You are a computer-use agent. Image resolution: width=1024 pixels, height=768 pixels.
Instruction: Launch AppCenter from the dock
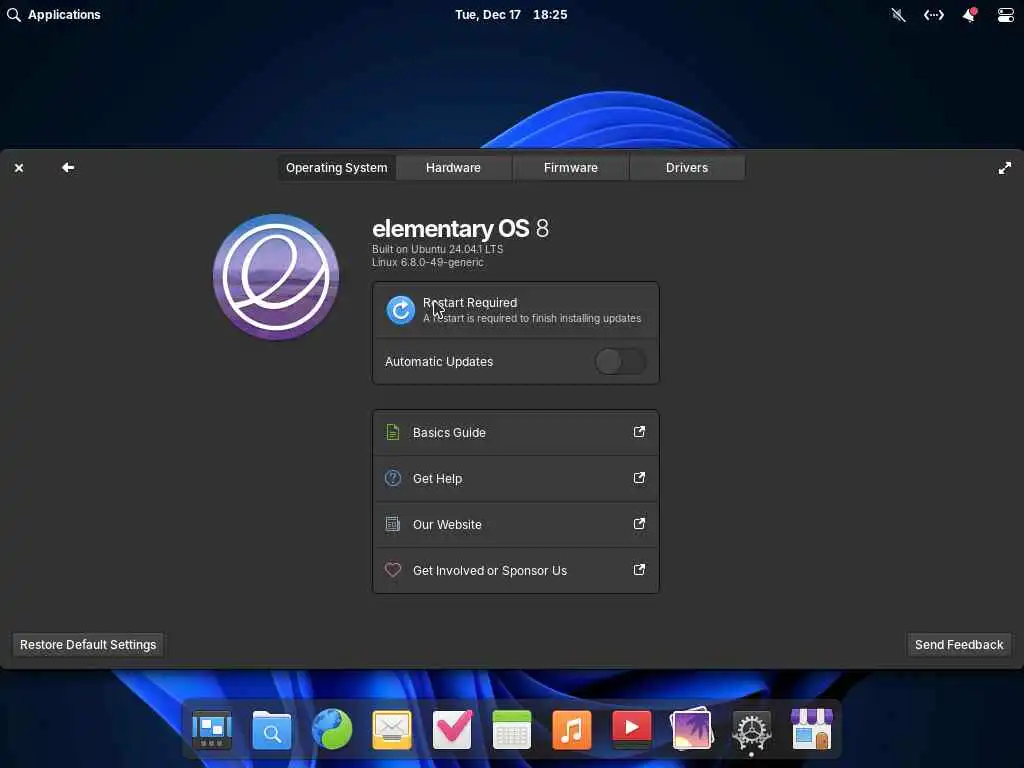coord(812,729)
